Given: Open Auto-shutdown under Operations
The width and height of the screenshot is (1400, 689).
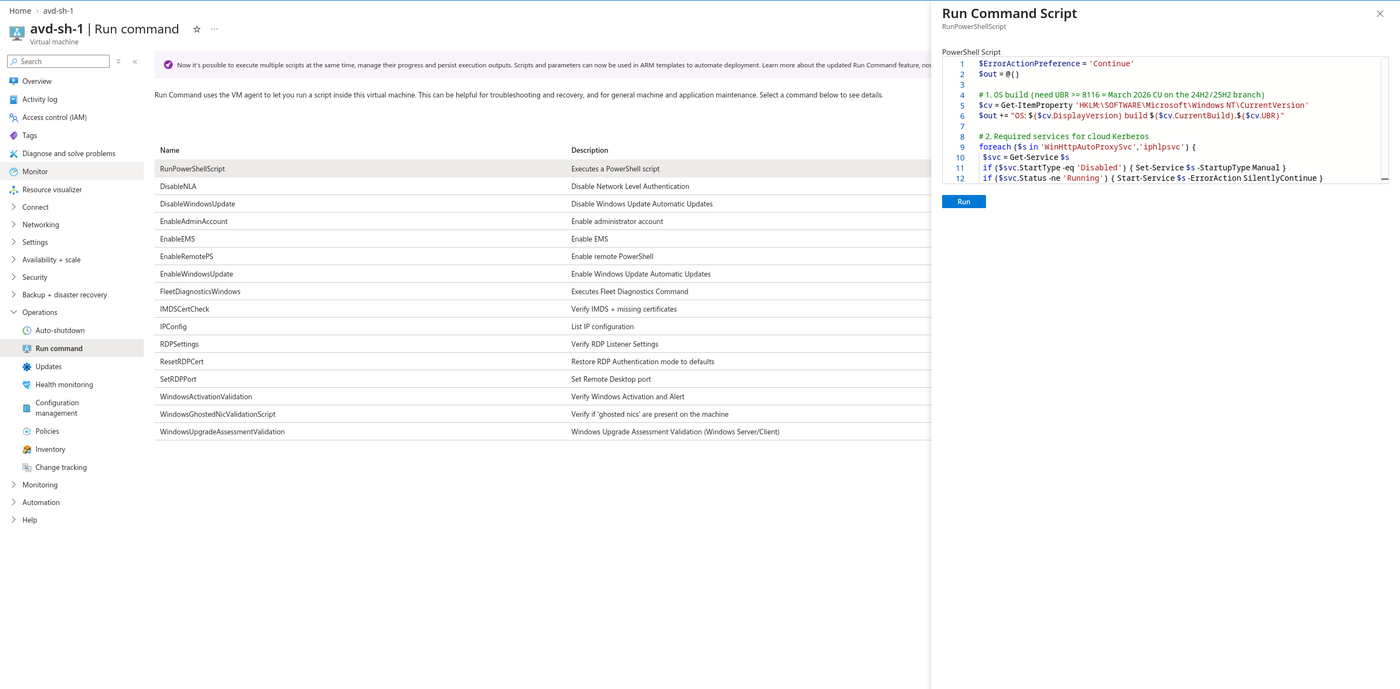Looking at the screenshot, I should point(60,330).
